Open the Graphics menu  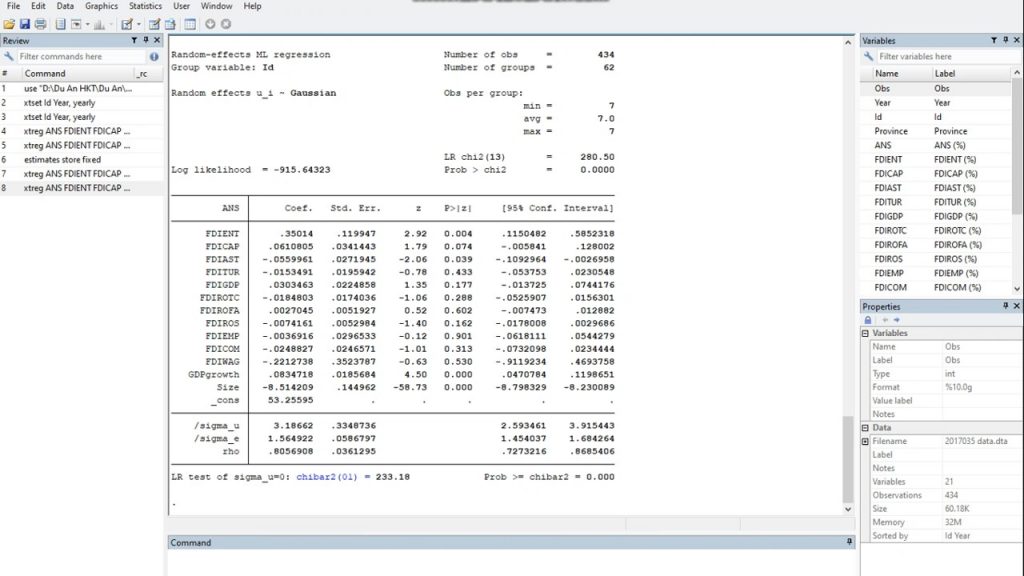(x=101, y=5)
